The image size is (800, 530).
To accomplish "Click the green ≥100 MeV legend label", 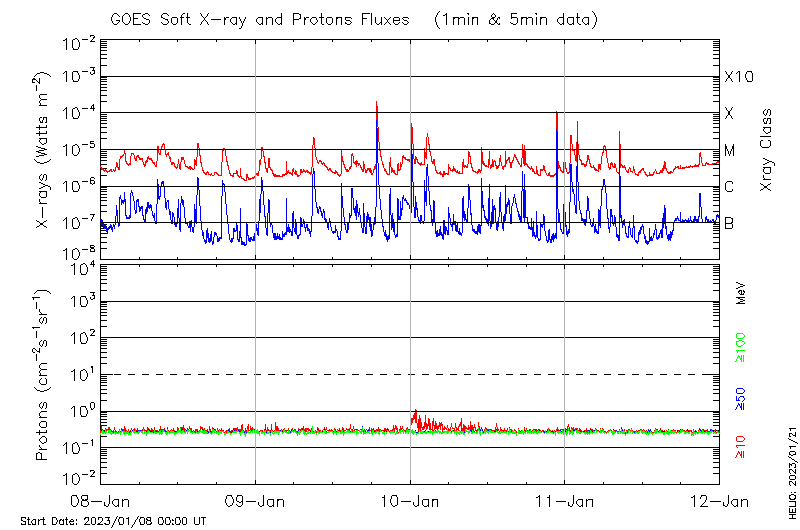I will click(x=742, y=345).
